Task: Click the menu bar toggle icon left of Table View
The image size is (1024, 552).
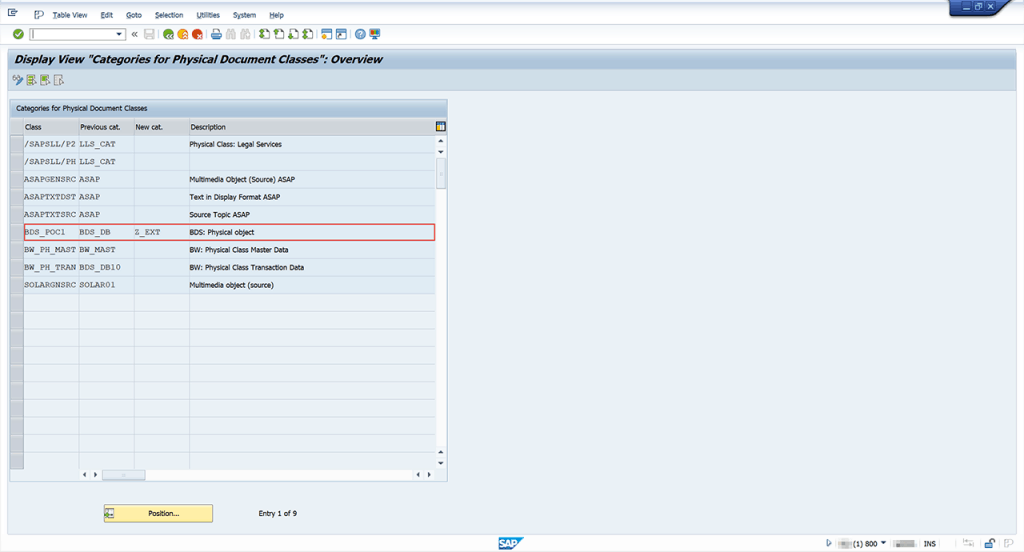Action: pos(39,15)
